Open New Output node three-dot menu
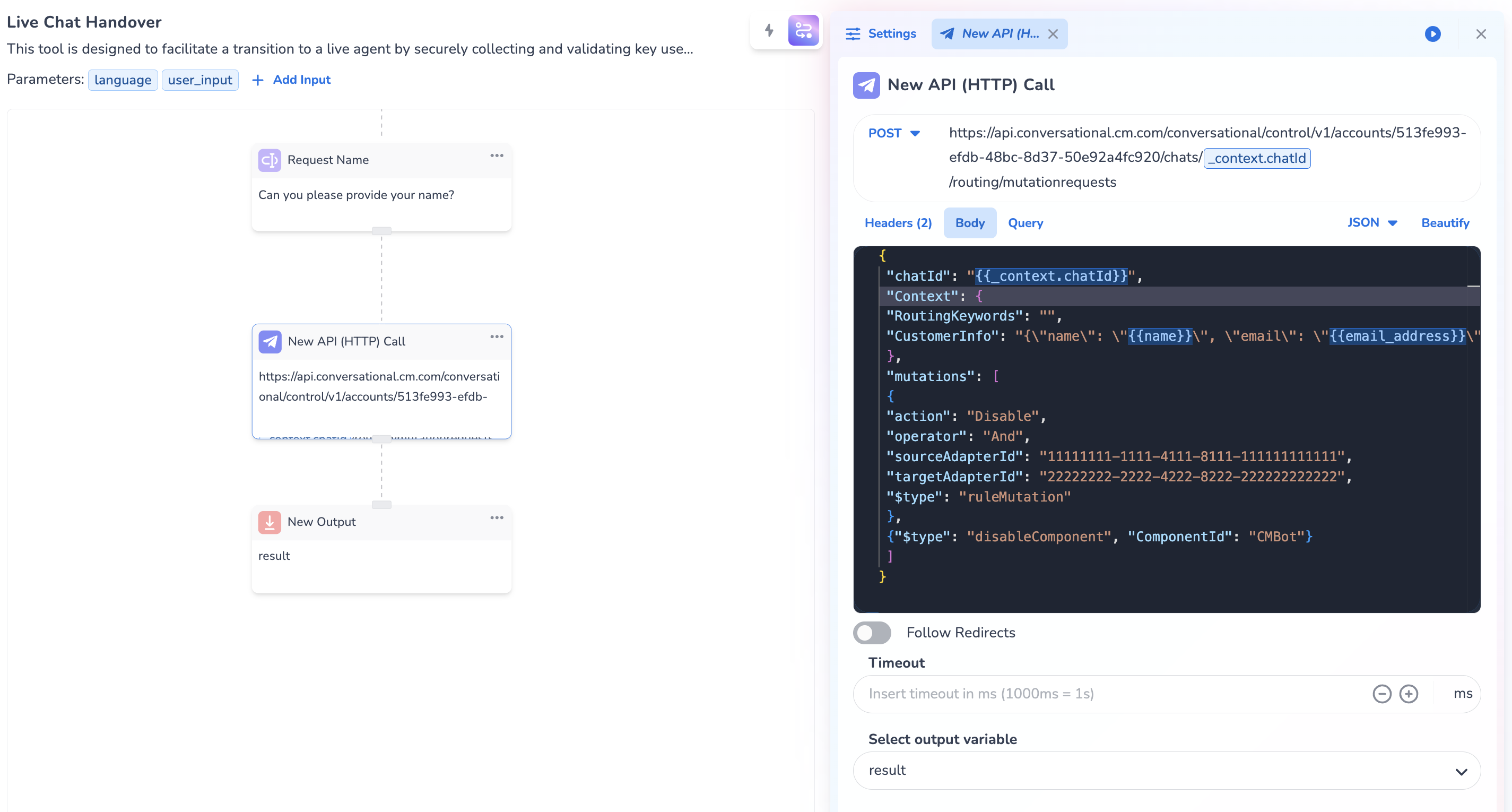 pyautogui.click(x=497, y=517)
